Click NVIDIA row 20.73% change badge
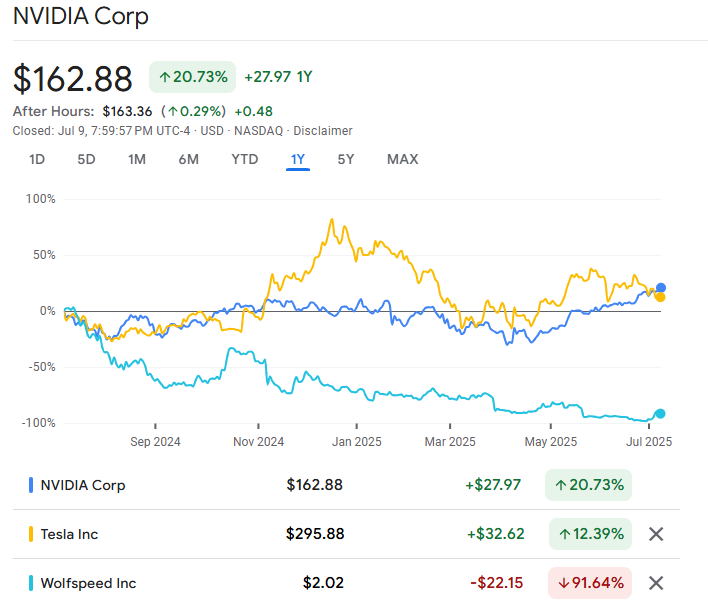 point(588,485)
